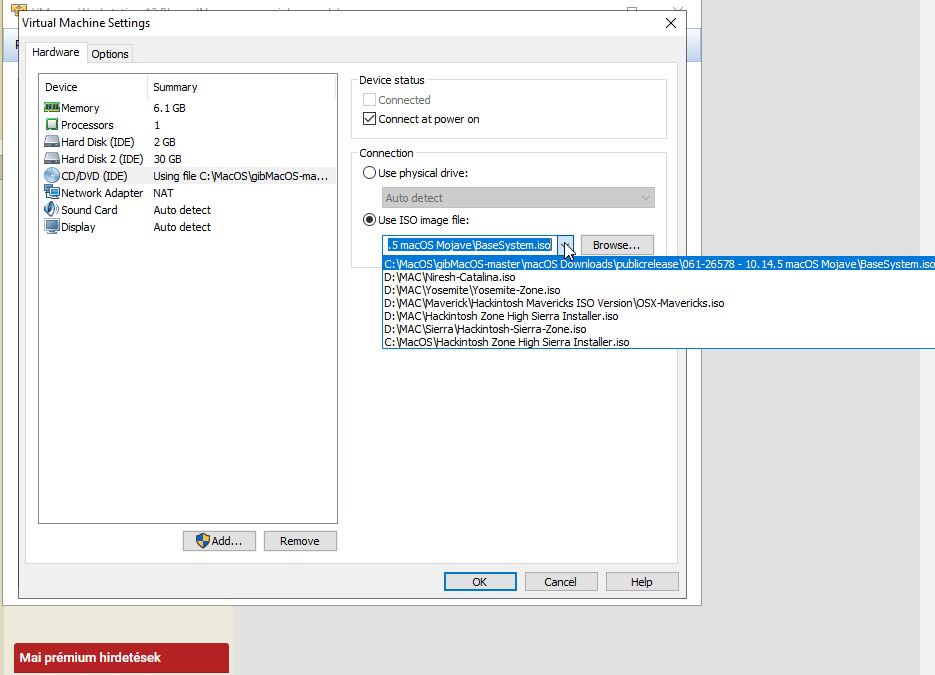This screenshot has height=675, width=935.
Task: Select Display's Auto detect summary
Action: coord(182,227)
